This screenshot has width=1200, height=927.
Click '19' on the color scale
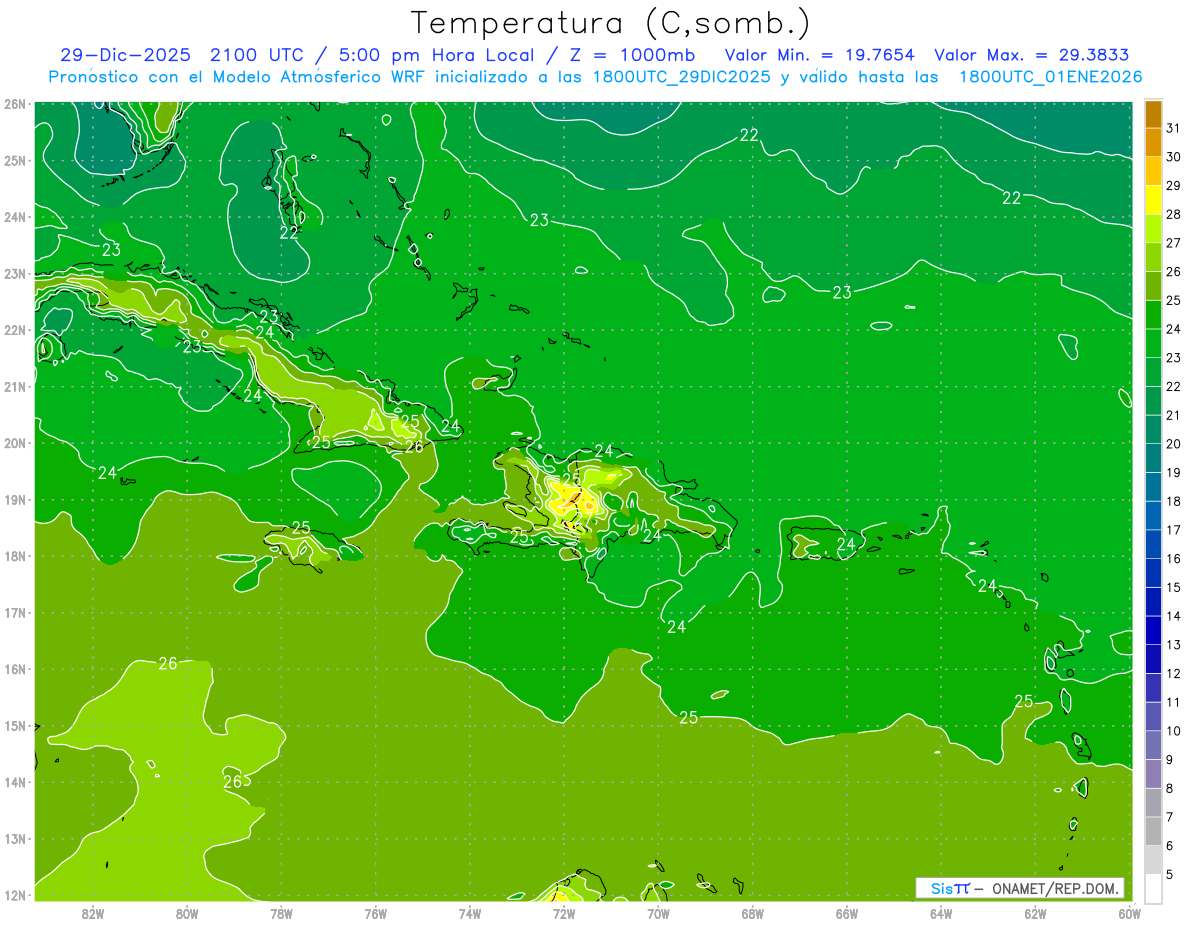[x=1174, y=472]
